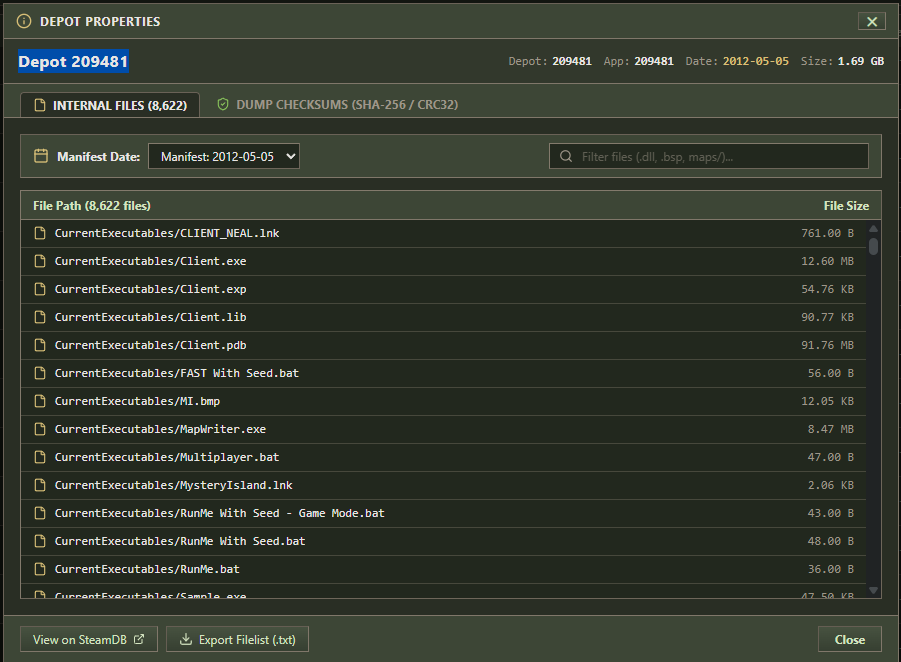Click the Date value 2012-05-05 in header

tap(756, 61)
